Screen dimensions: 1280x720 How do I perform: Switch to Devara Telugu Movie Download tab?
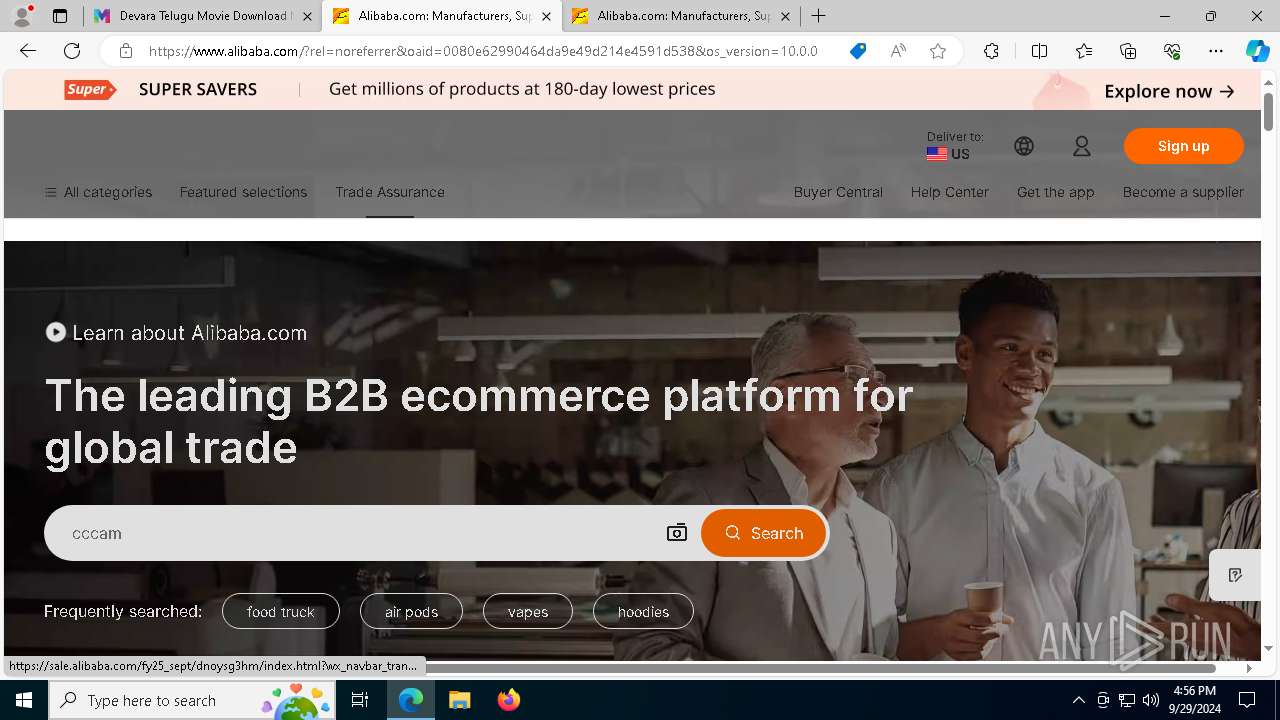click(202, 16)
